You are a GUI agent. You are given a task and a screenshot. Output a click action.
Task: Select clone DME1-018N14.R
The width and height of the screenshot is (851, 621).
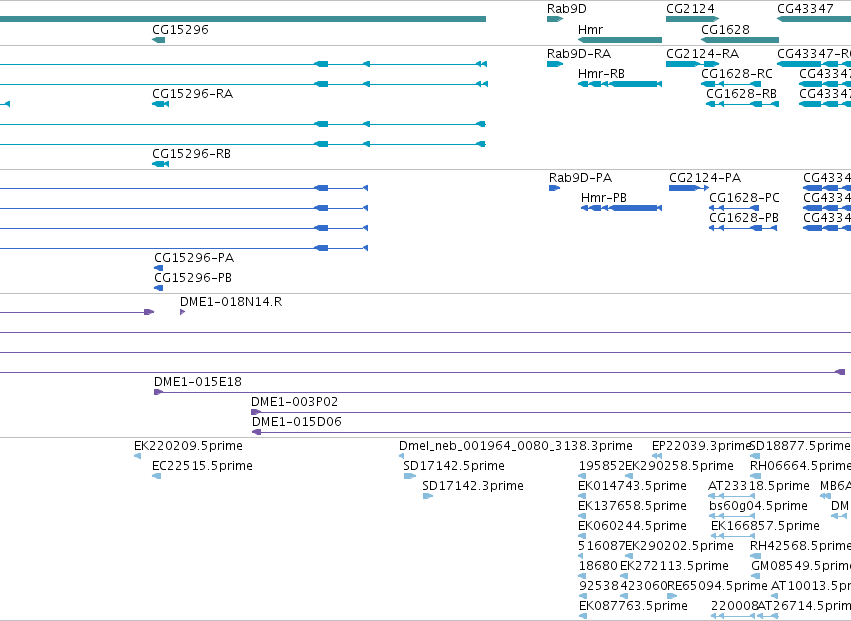point(231,302)
